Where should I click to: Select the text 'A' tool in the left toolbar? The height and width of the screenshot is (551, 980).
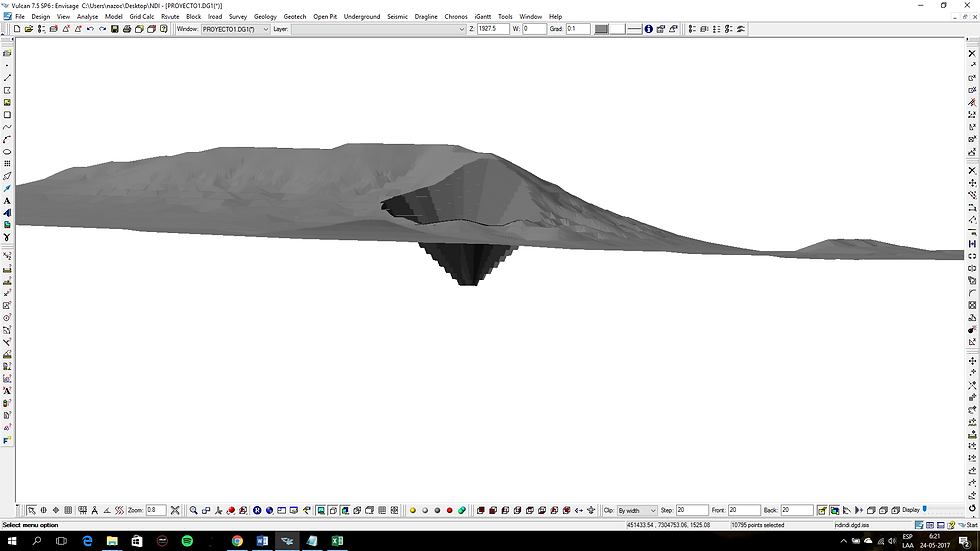click(x=7, y=201)
